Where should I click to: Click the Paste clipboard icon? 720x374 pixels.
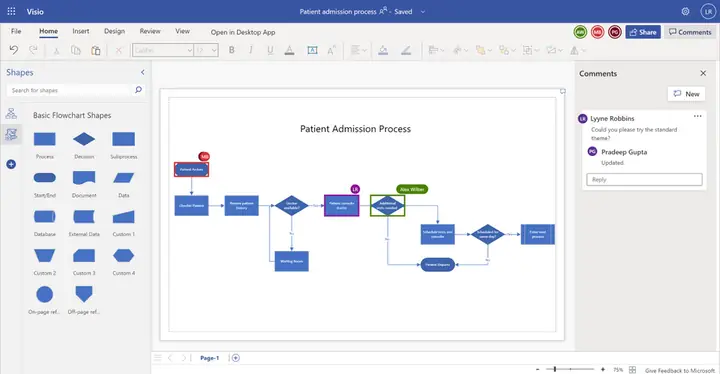96,50
